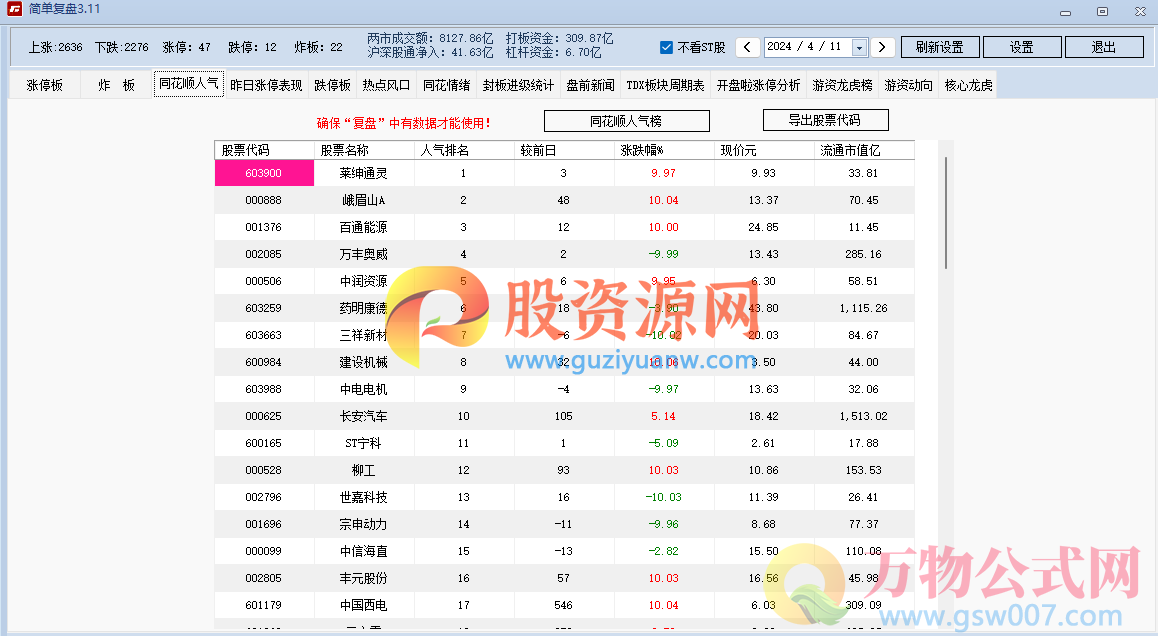This screenshot has width=1158, height=636.
Task: Click change value -9.99 for 万丰奥威
Action: tap(663, 254)
